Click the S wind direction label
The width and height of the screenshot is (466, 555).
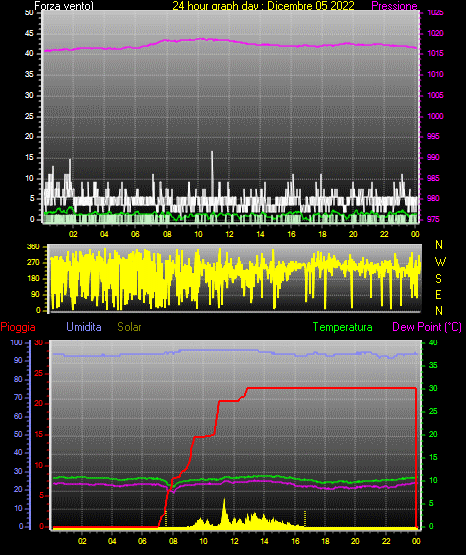click(x=438, y=279)
